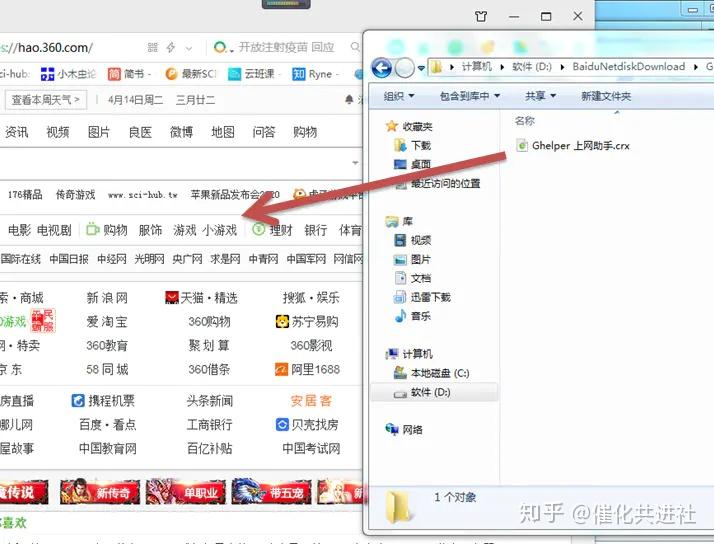Select the 微博 search tab

point(181,132)
